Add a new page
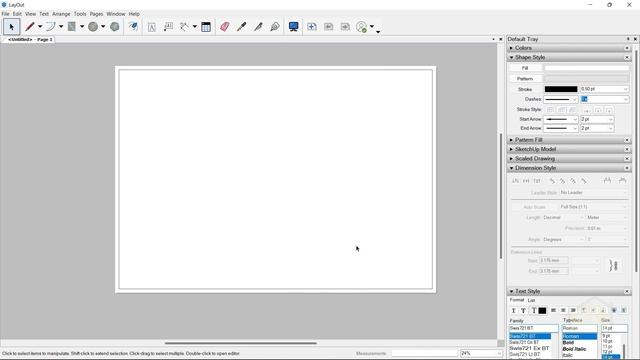The height and width of the screenshot is (360, 640). coord(312,27)
